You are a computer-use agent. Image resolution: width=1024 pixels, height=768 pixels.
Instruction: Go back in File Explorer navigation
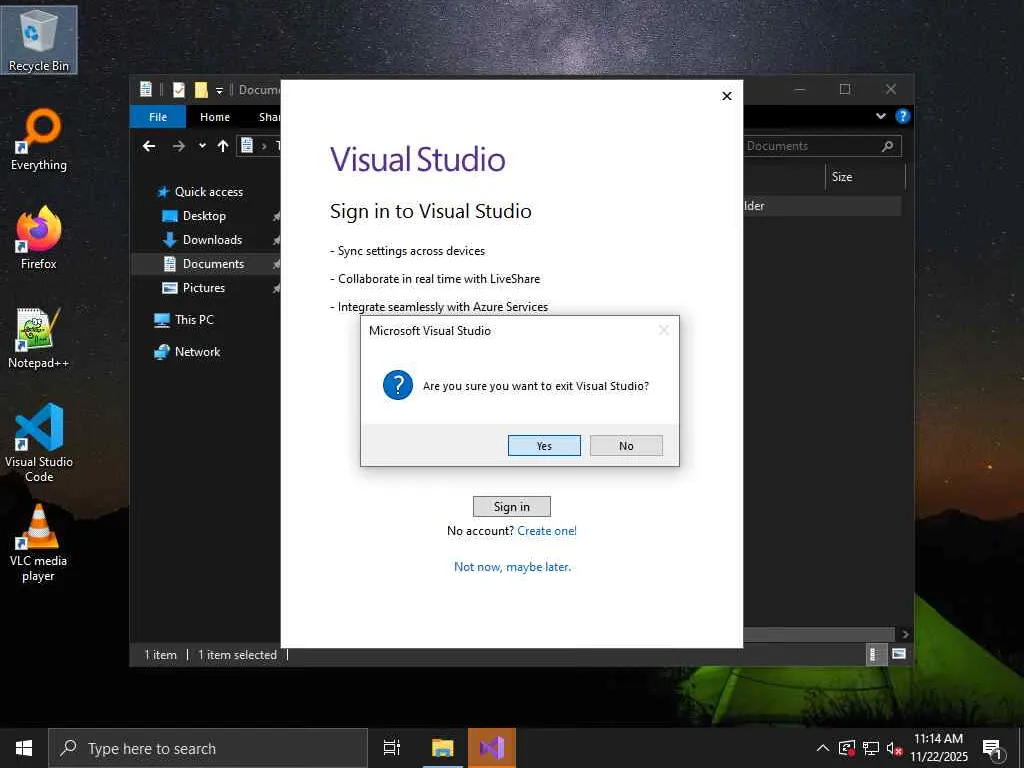[150, 146]
